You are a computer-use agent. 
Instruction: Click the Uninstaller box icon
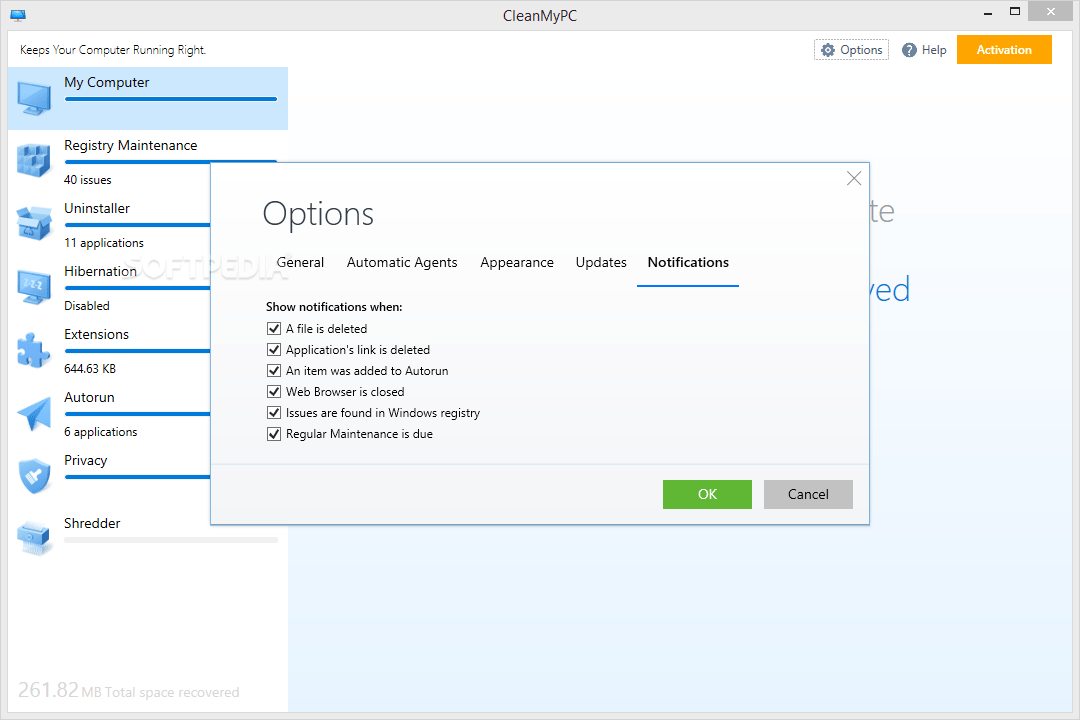[x=34, y=223]
